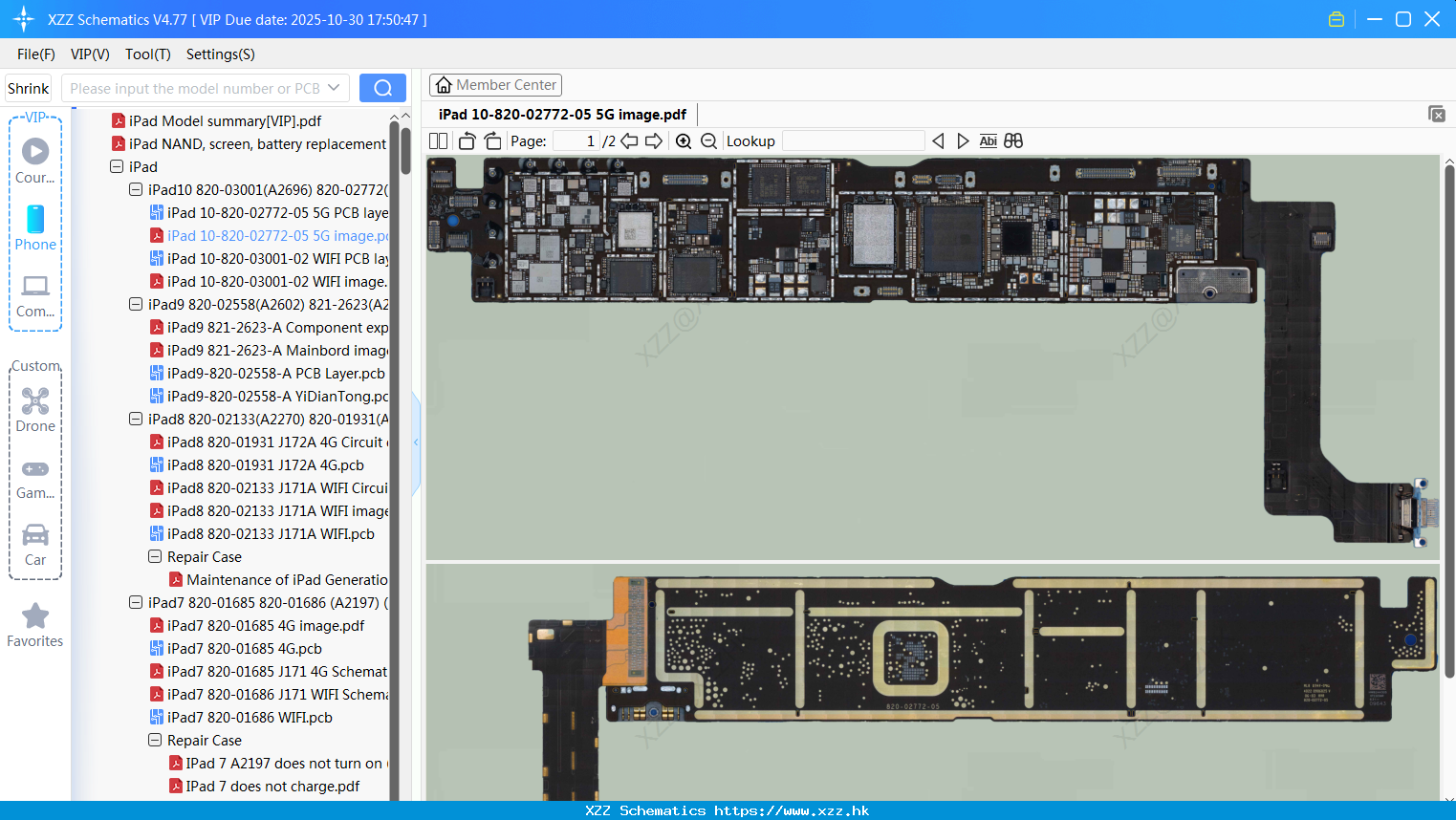Go to the next page arrow
Viewport: 1456px width, 820px height.
[654, 140]
